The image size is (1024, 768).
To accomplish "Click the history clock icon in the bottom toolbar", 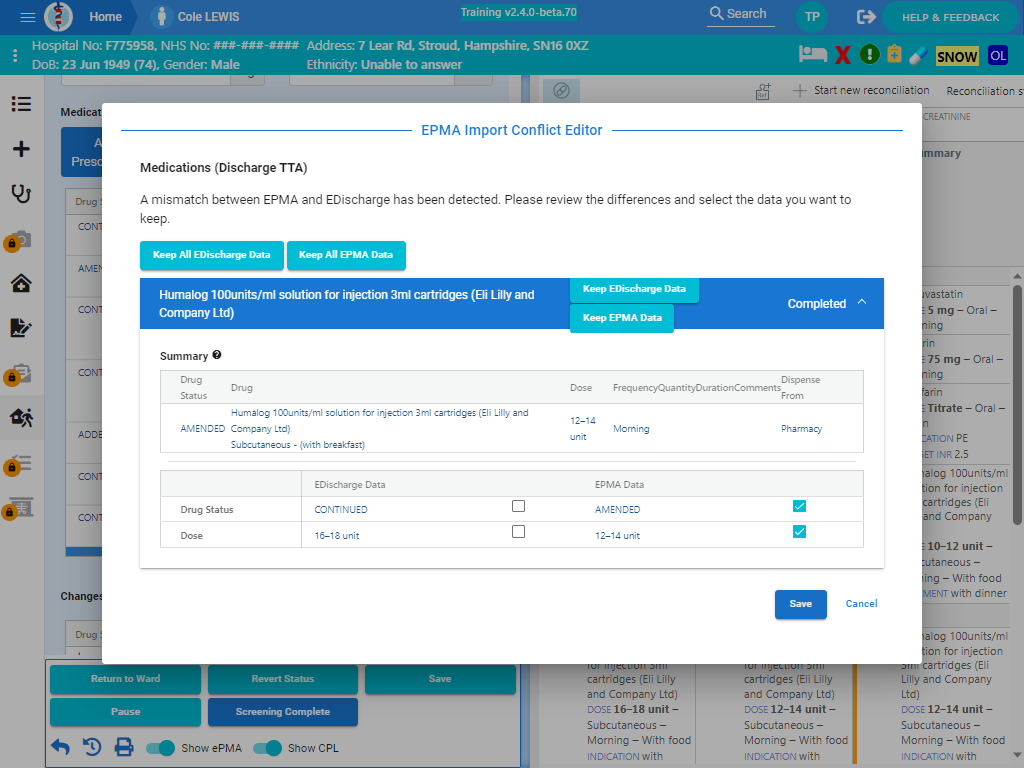I will [x=92, y=747].
